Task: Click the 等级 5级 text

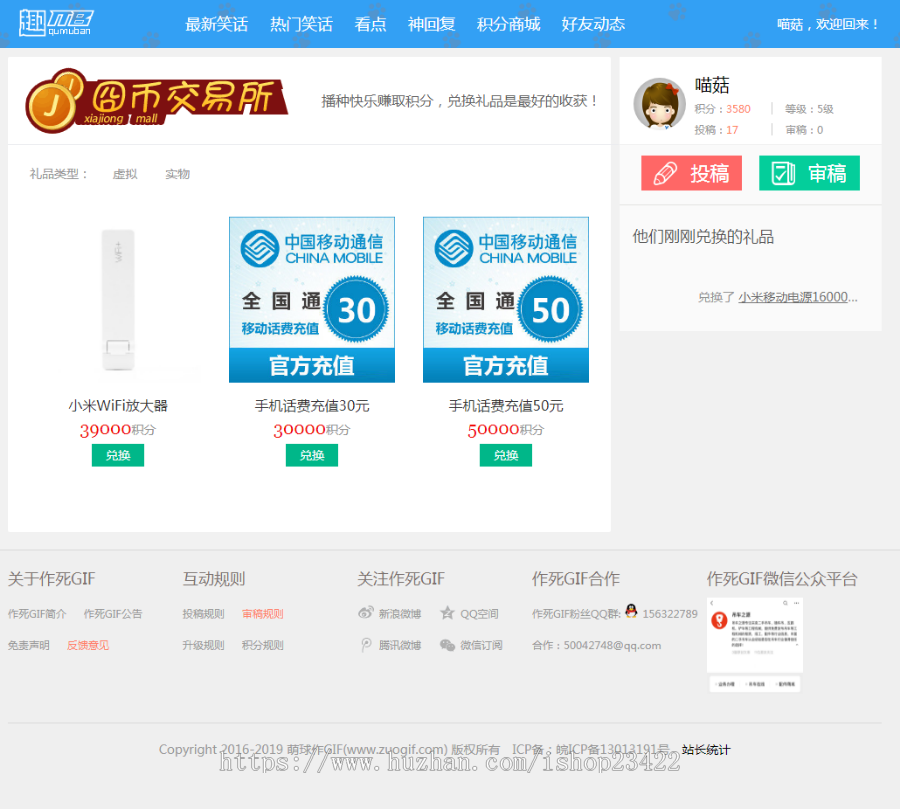Action: [x=809, y=109]
